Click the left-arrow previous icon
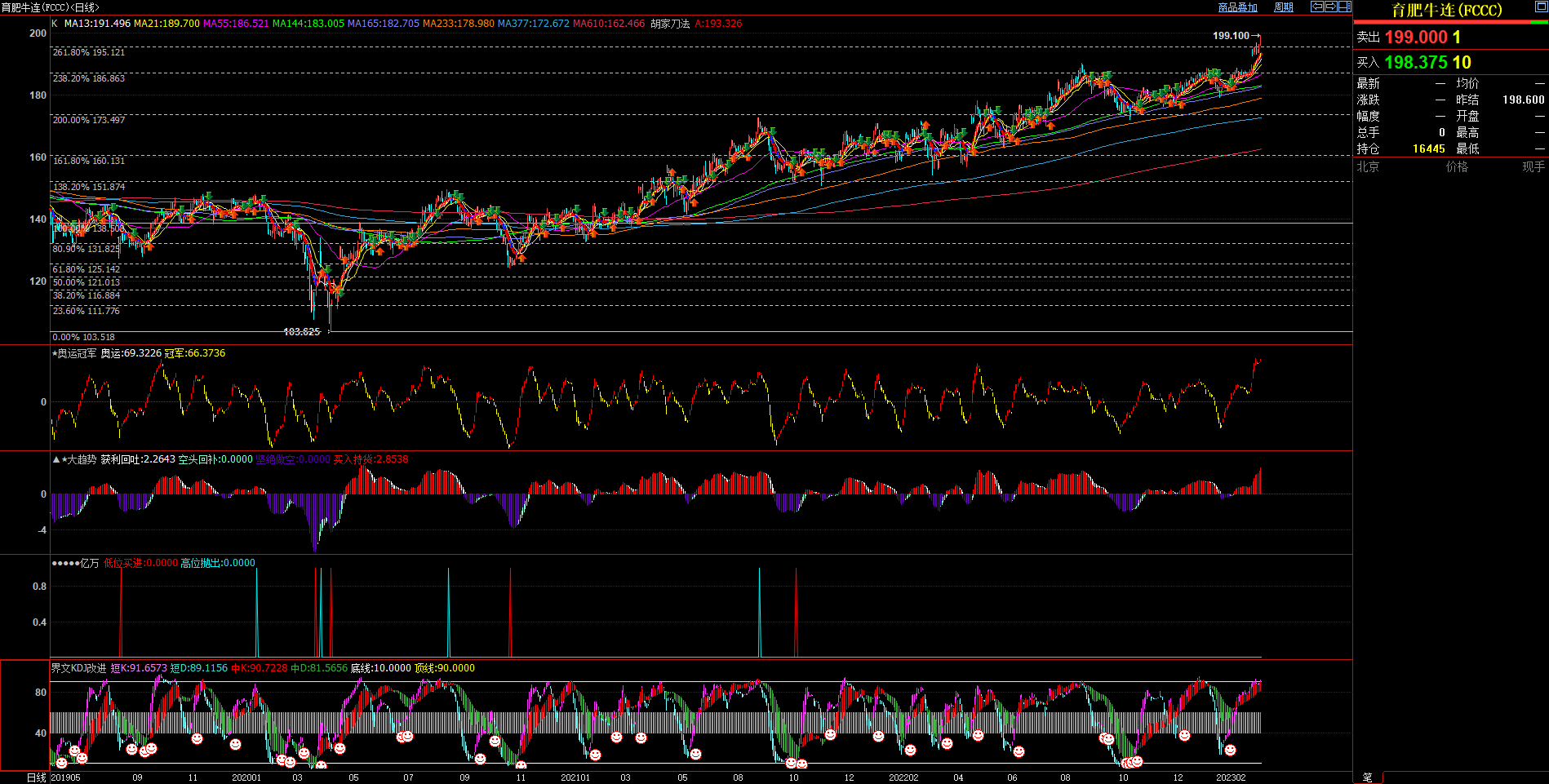 coord(1317,7)
